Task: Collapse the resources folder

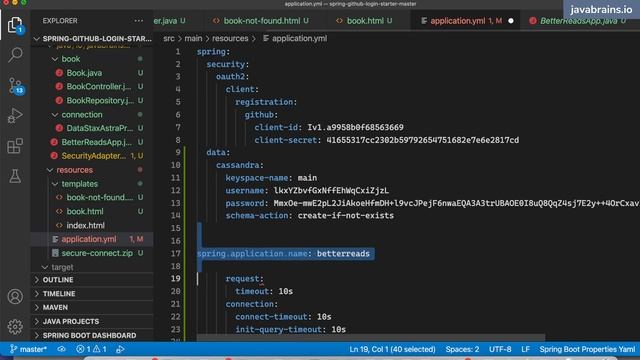Action: (x=75, y=170)
